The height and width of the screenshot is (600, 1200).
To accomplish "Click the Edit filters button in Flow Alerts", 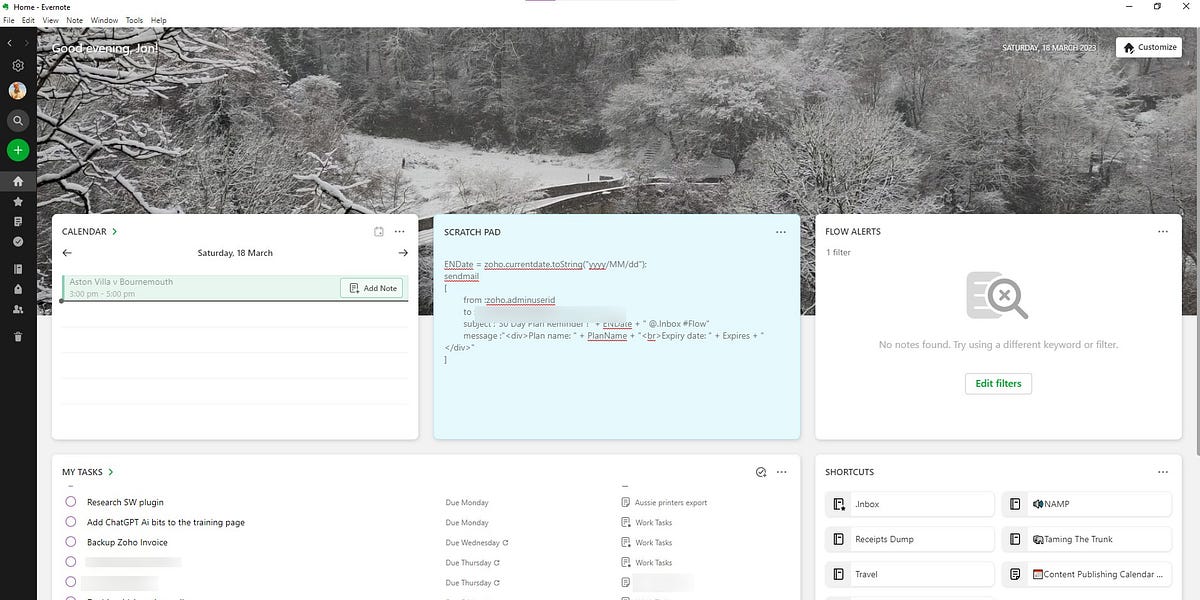I will click(997, 383).
